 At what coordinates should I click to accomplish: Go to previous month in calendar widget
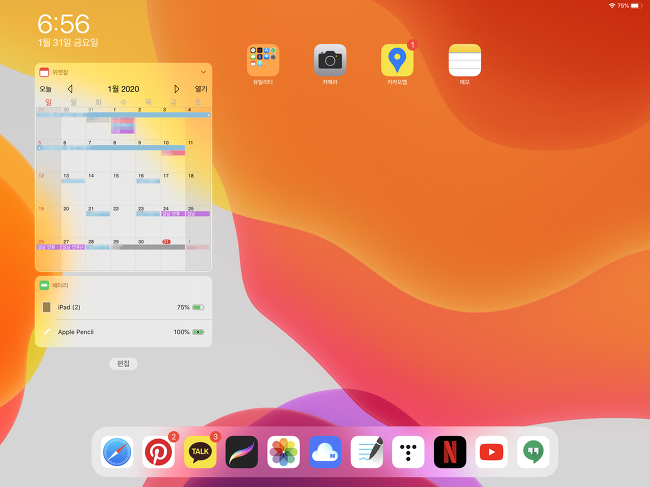(x=70, y=89)
